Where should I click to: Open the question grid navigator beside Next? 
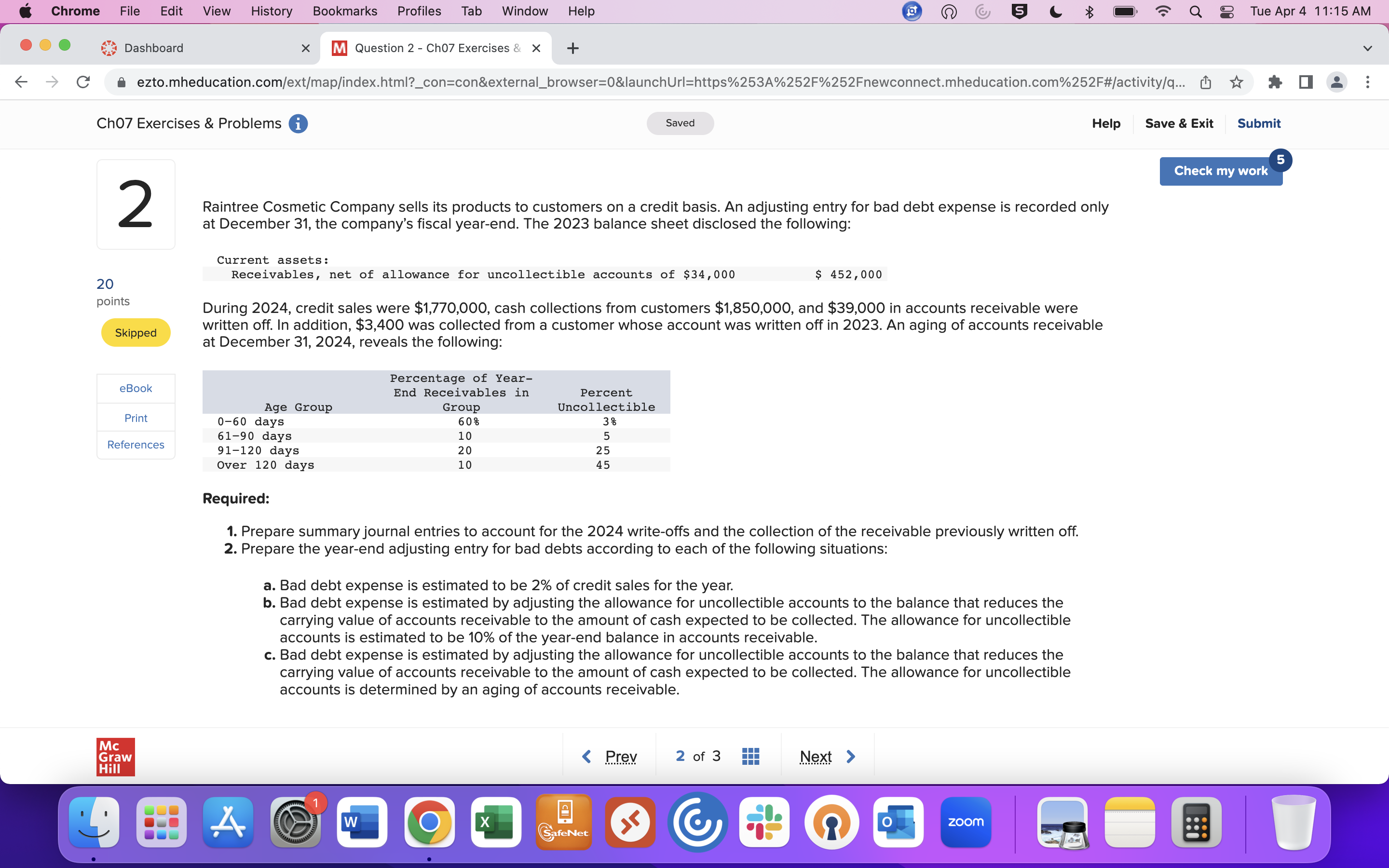tap(750, 756)
